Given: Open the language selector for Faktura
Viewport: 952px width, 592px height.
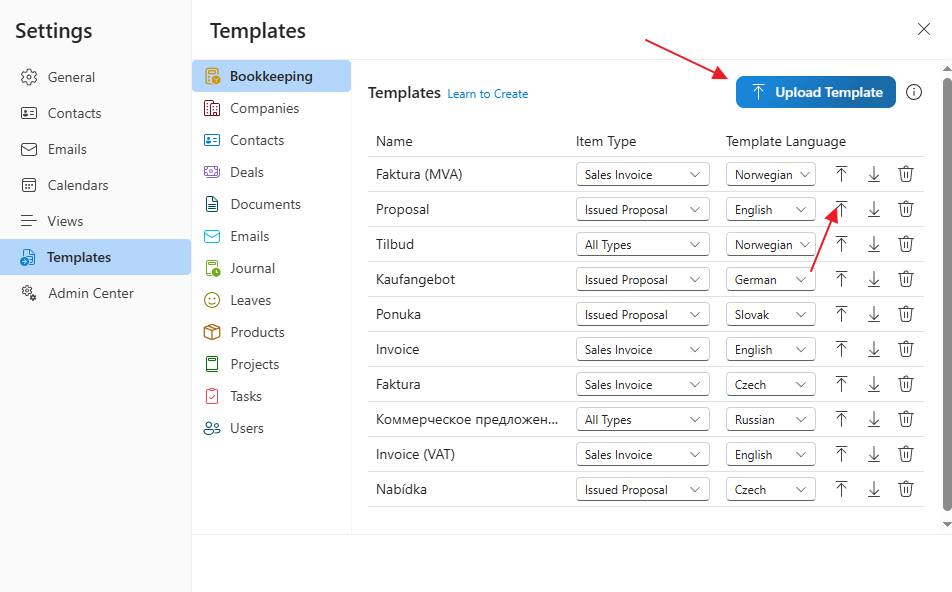Looking at the screenshot, I should 770,384.
